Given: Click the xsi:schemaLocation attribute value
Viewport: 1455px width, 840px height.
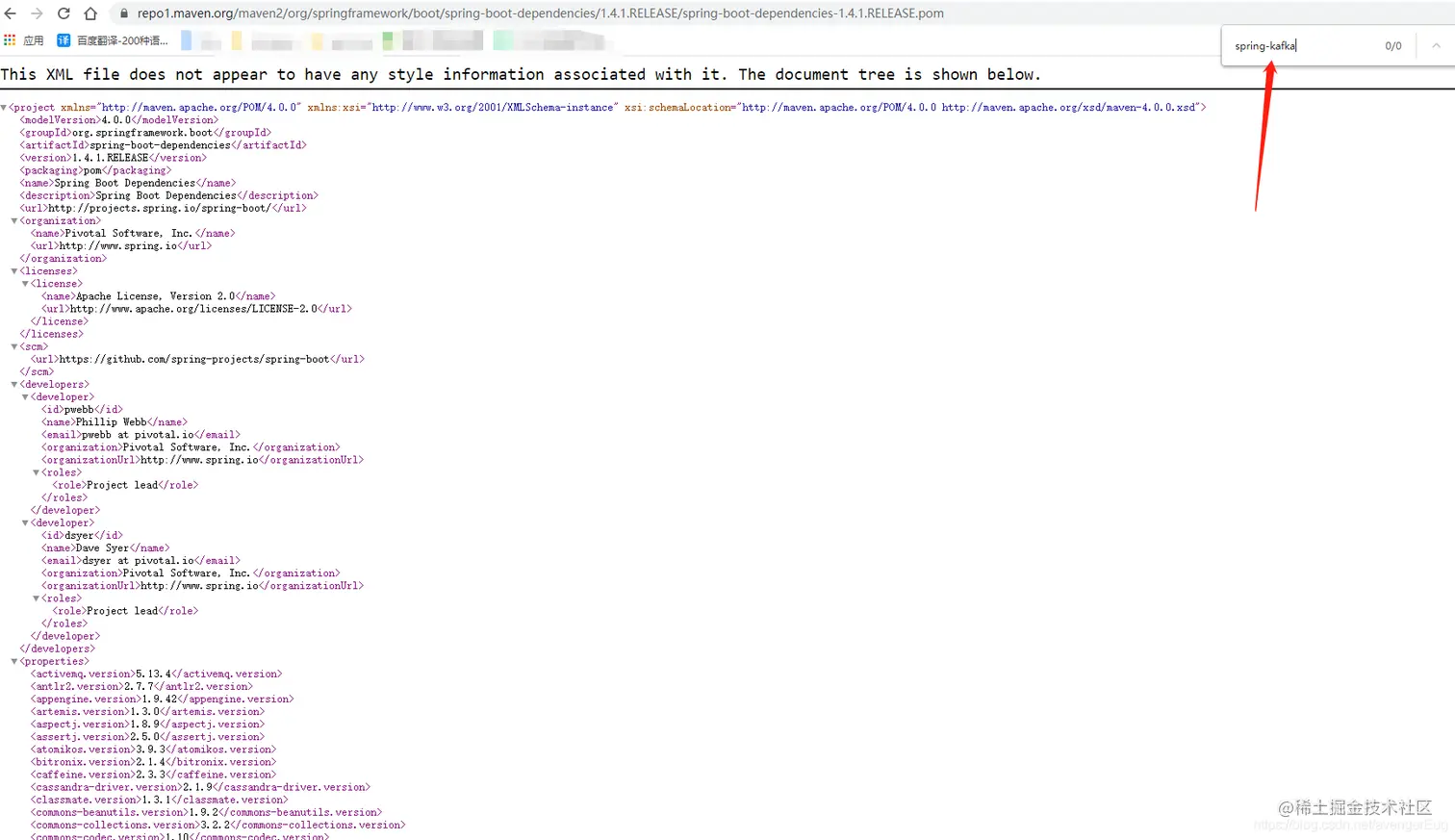Looking at the screenshot, I should [x=967, y=108].
